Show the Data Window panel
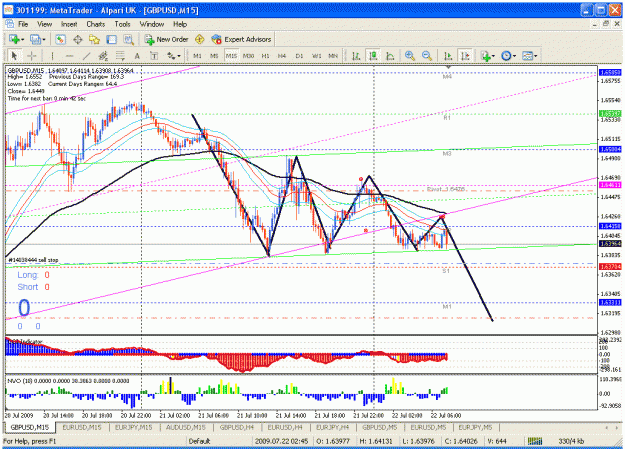 [77, 39]
